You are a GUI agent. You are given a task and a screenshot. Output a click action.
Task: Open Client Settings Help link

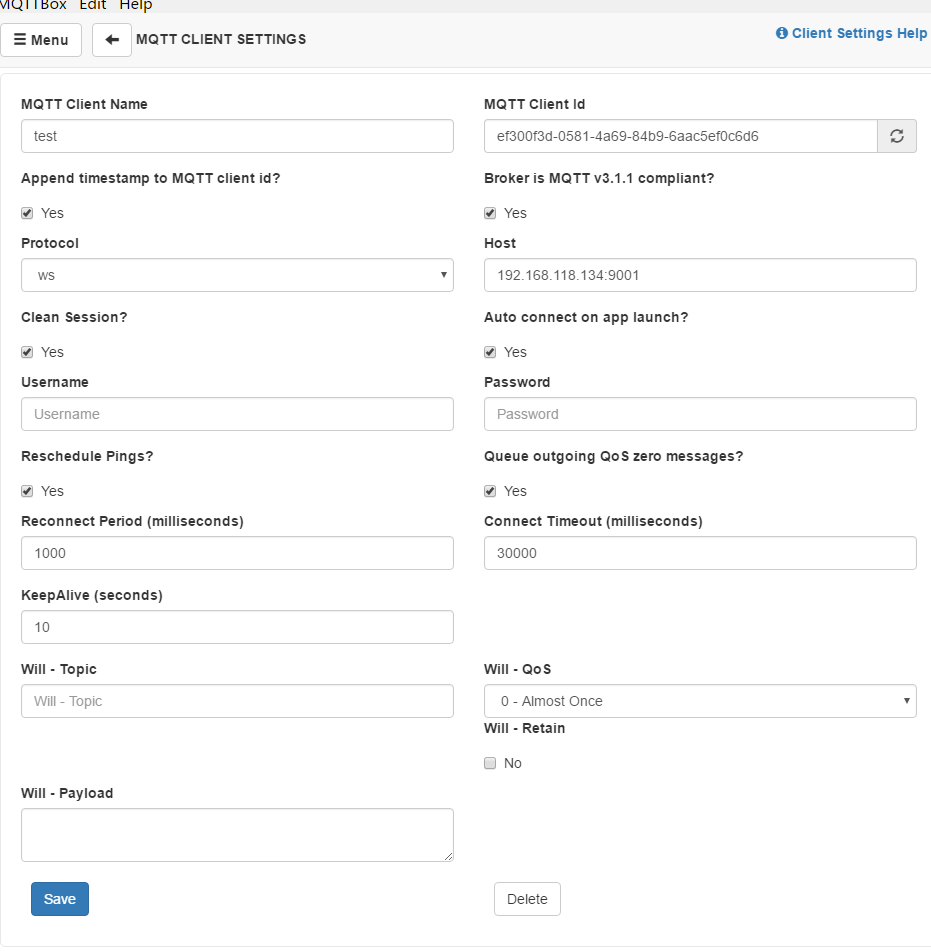[851, 33]
